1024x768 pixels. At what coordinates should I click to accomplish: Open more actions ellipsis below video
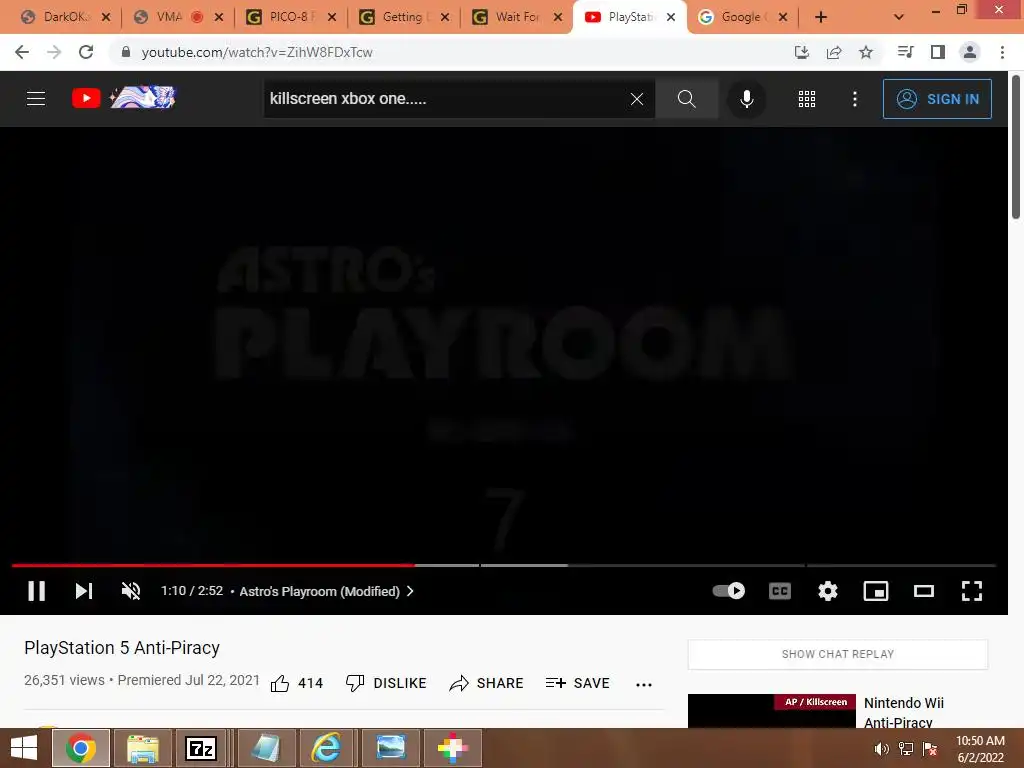pos(644,684)
